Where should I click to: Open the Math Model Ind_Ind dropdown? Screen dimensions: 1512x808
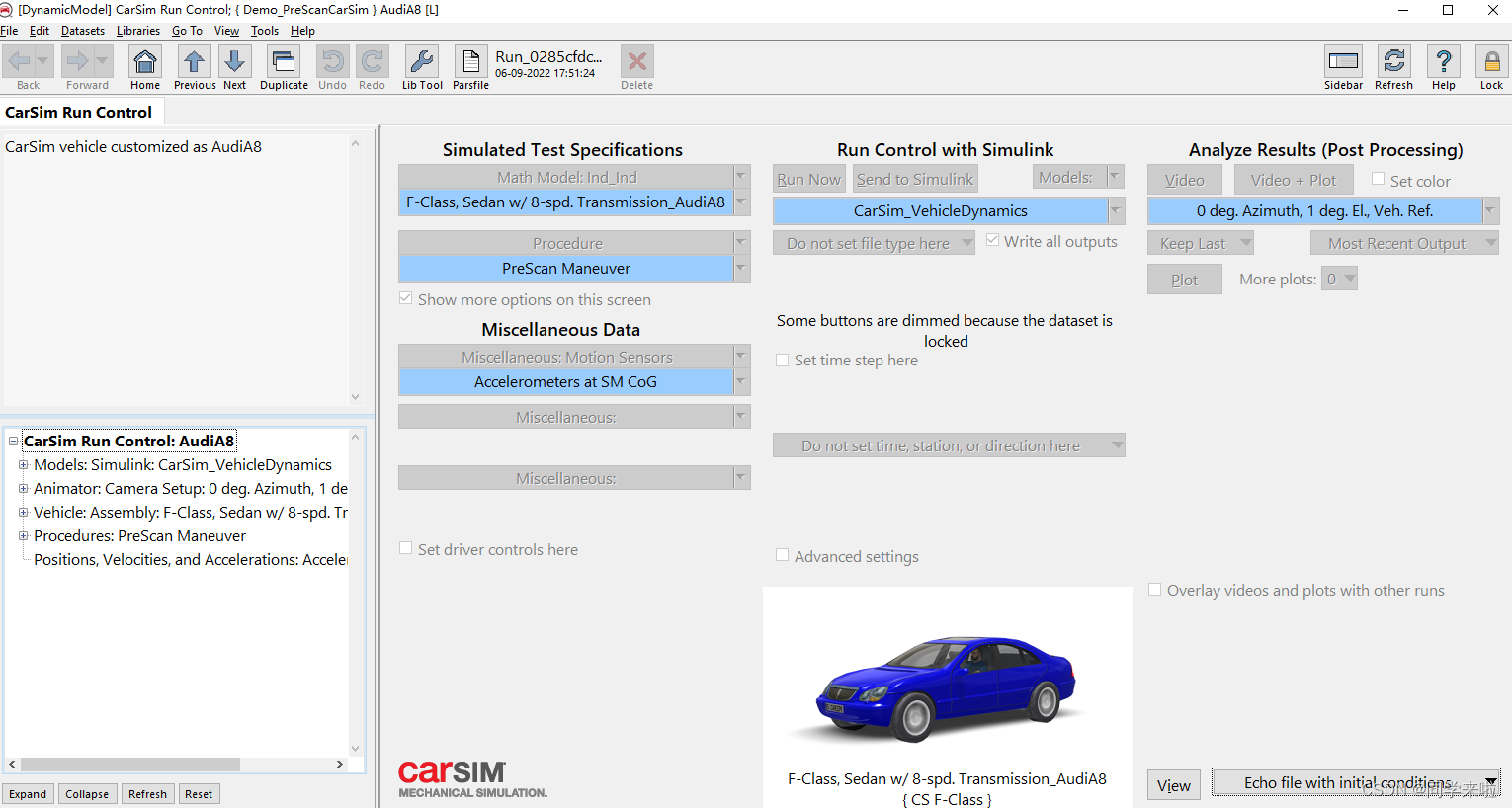point(741,177)
